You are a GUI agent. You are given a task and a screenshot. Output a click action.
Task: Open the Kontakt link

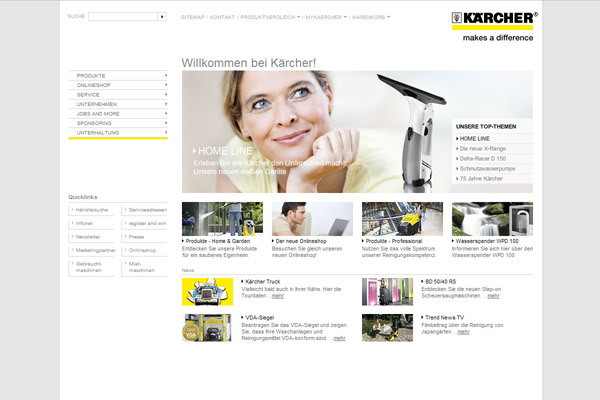click(222, 17)
